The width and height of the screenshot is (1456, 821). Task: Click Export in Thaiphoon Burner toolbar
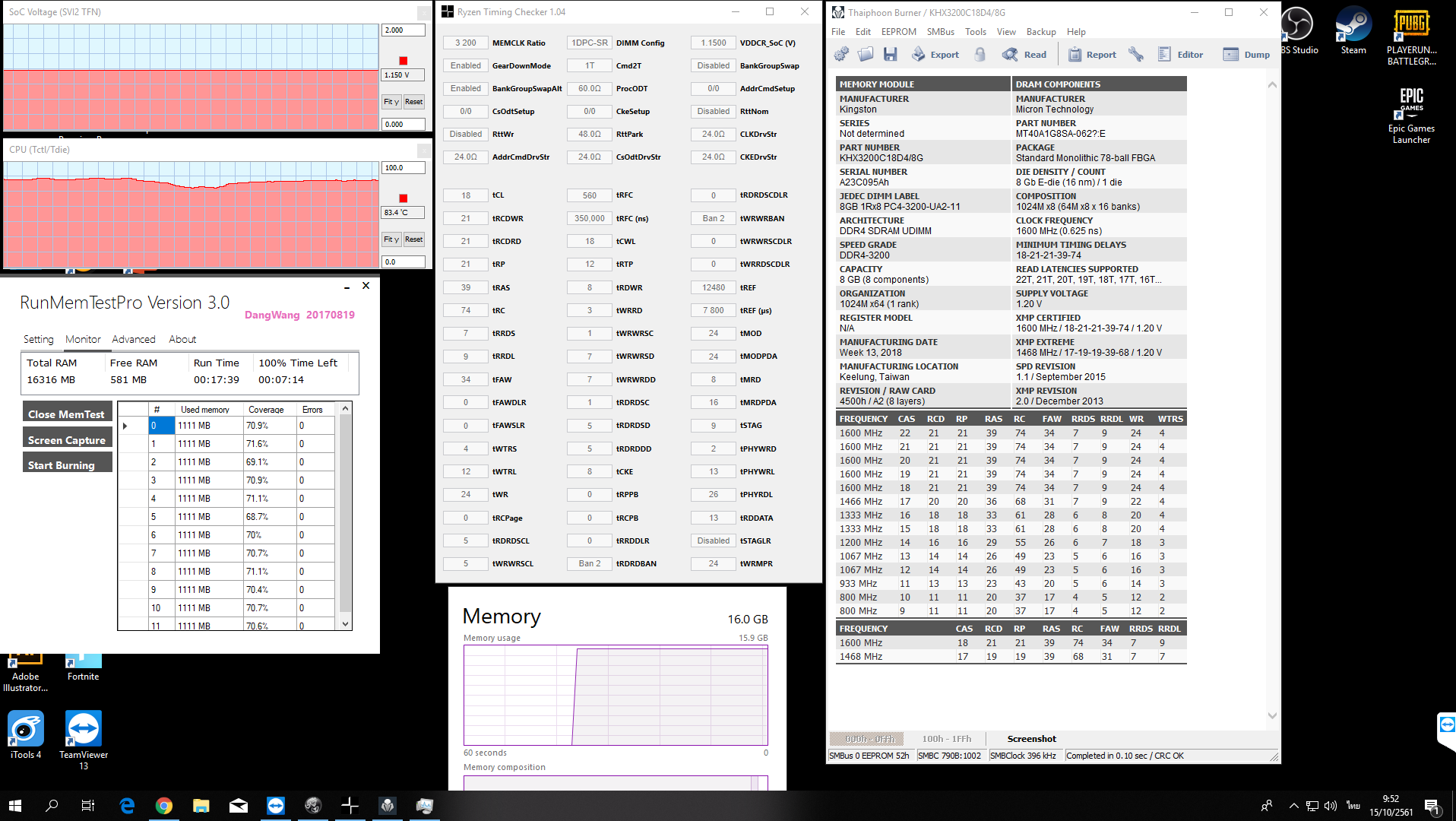[x=935, y=54]
